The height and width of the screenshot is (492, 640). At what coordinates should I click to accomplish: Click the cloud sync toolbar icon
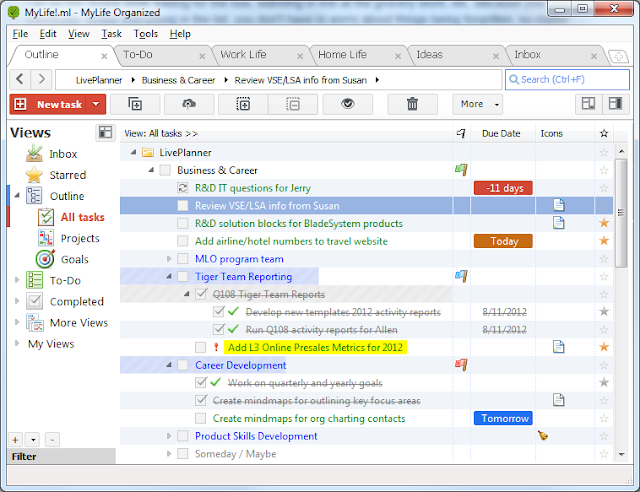[x=189, y=105]
